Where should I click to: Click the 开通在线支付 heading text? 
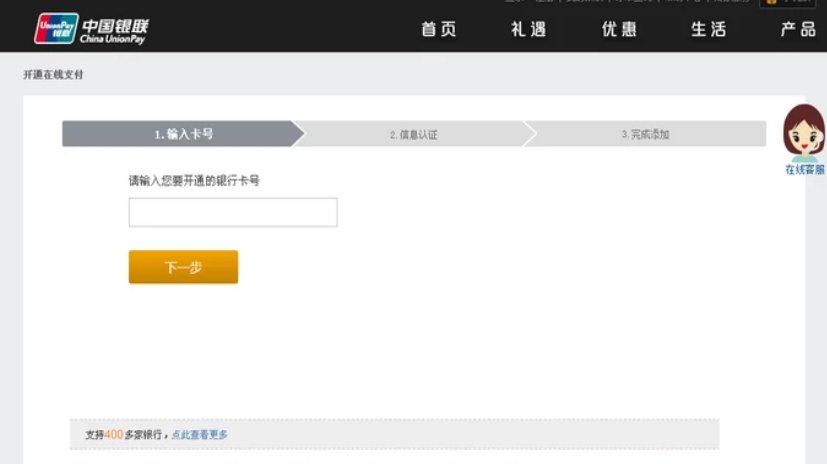pos(53,74)
